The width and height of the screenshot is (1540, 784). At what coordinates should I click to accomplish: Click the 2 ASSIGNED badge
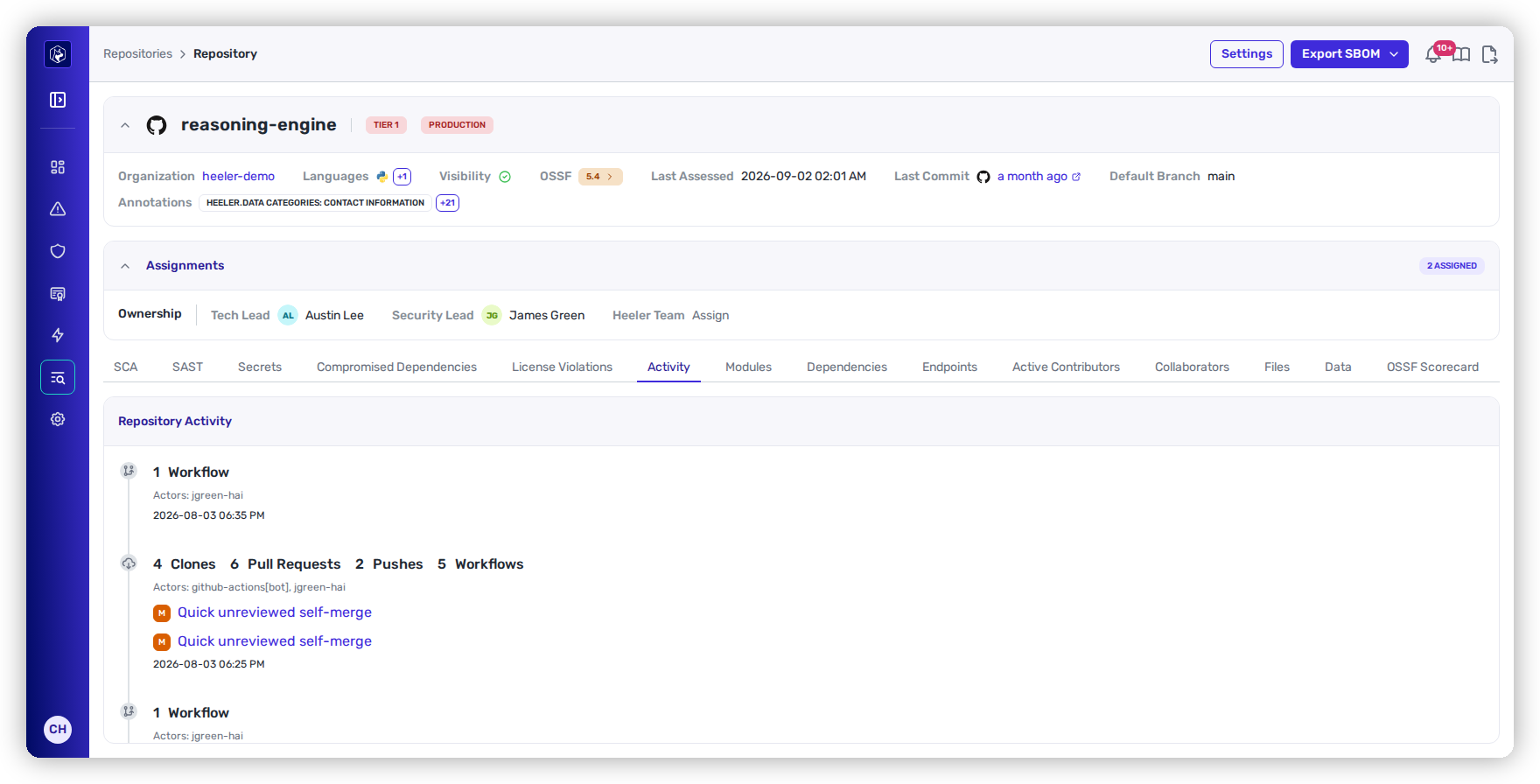pyautogui.click(x=1452, y=266)
